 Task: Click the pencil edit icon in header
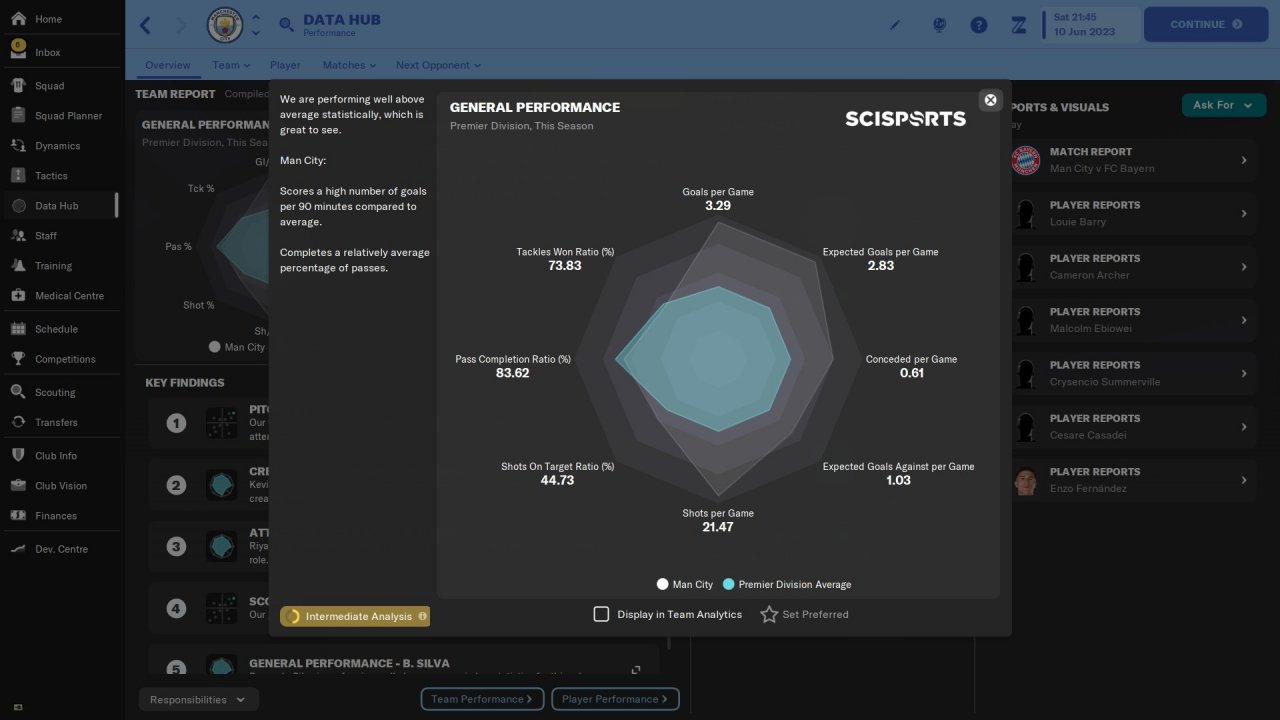point(895,25)
